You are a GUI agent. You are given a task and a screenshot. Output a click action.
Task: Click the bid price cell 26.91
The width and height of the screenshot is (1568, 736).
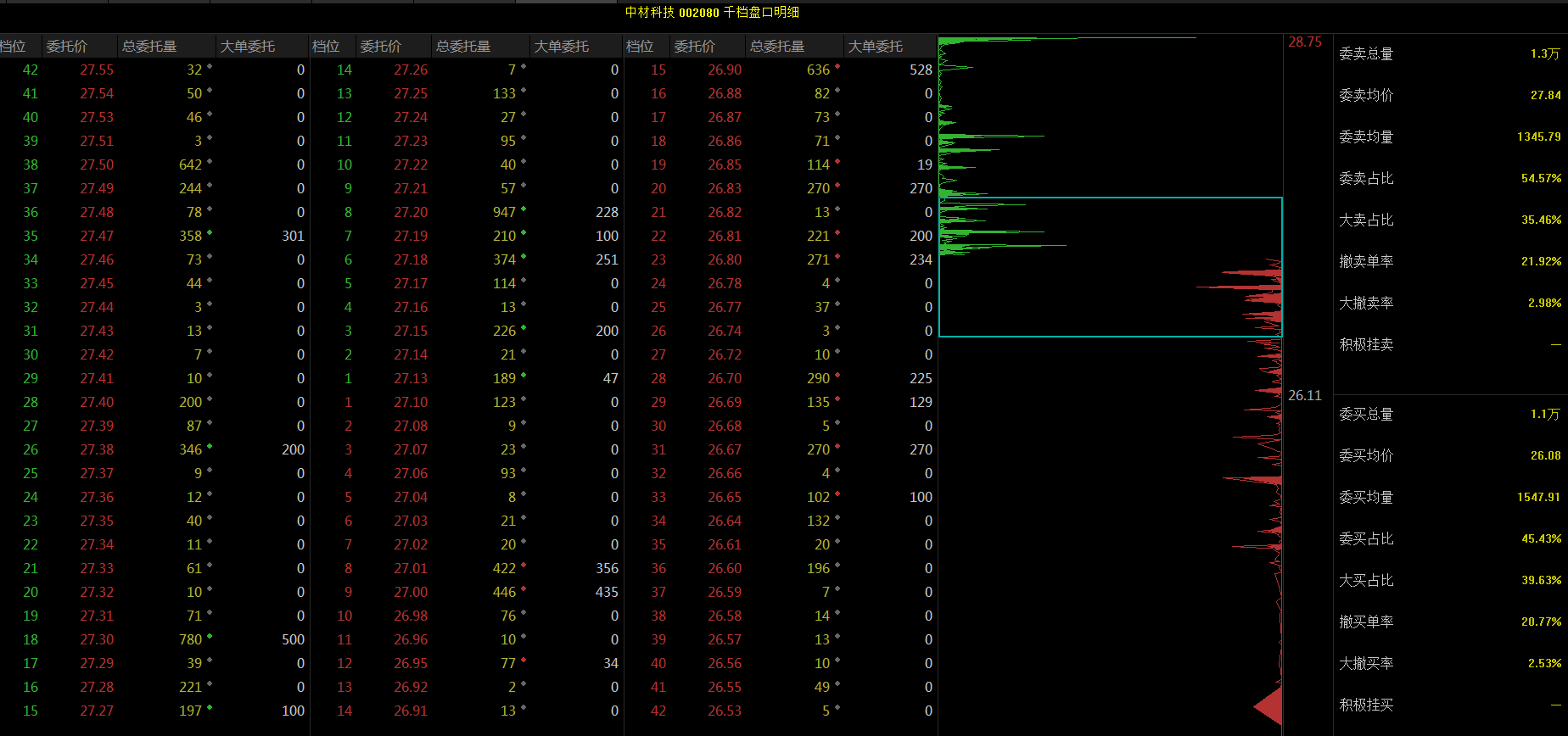pyautogui.click(x=411, y=711)
